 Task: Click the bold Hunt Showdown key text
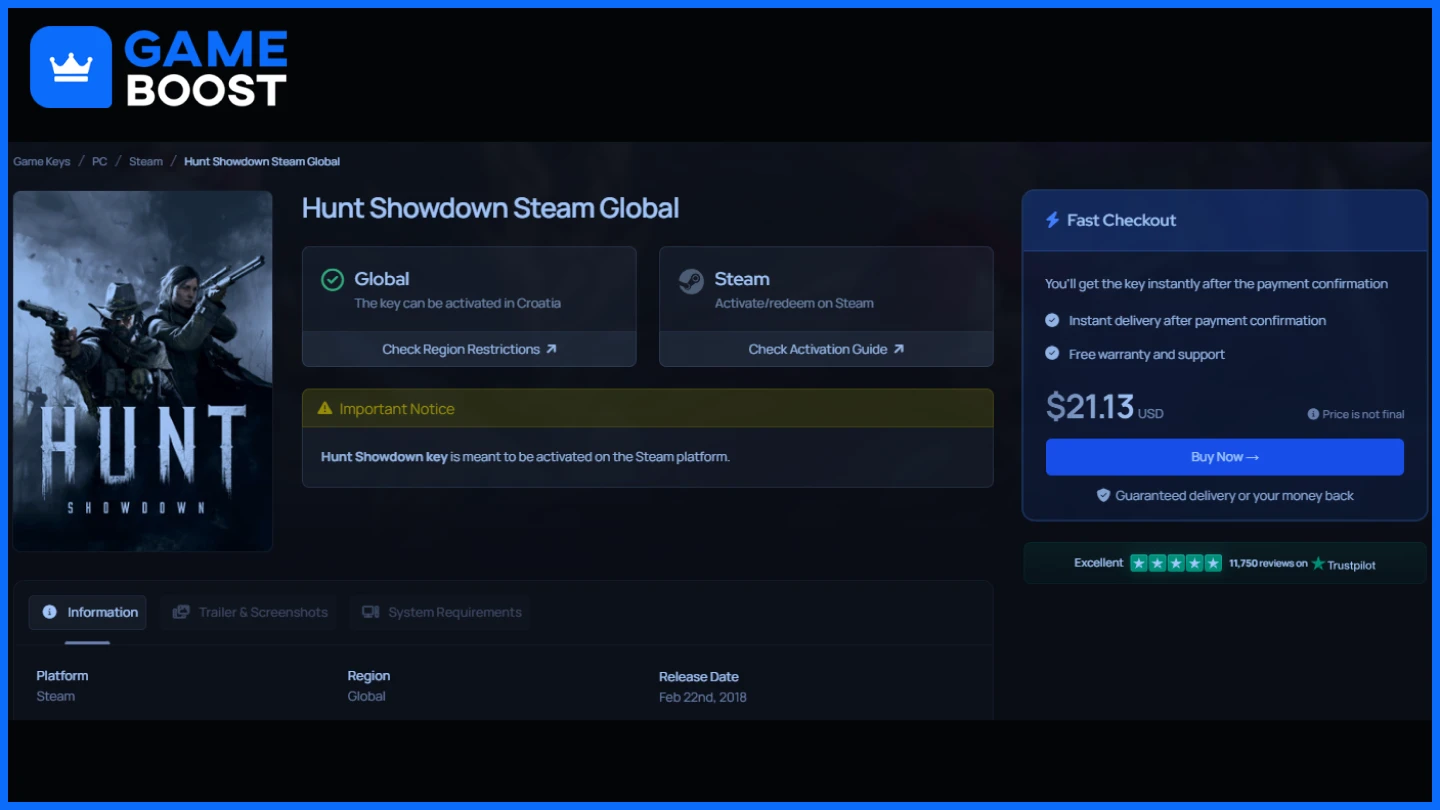(x=384, y=457)
